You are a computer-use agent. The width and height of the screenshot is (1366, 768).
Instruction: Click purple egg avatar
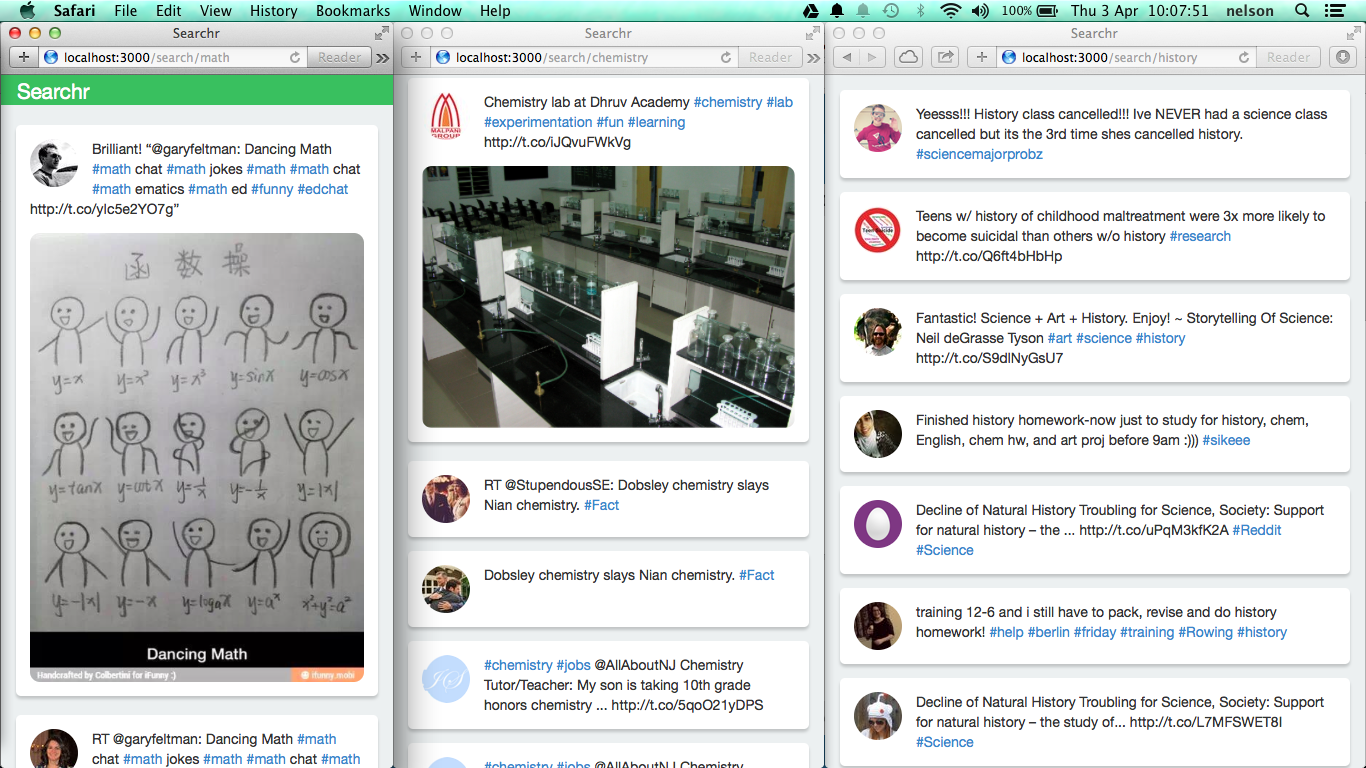coord(878,524)
